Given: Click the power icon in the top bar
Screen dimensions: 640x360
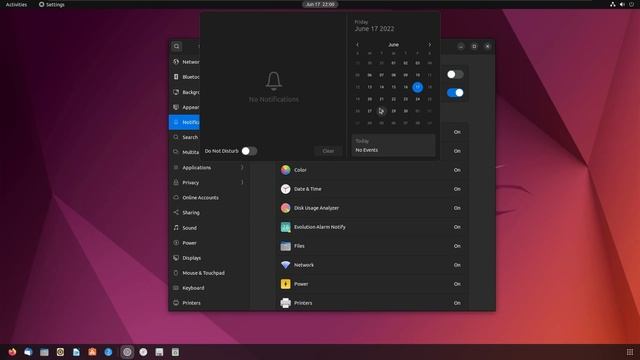Looking at the screenshot, I should [631, 4].
